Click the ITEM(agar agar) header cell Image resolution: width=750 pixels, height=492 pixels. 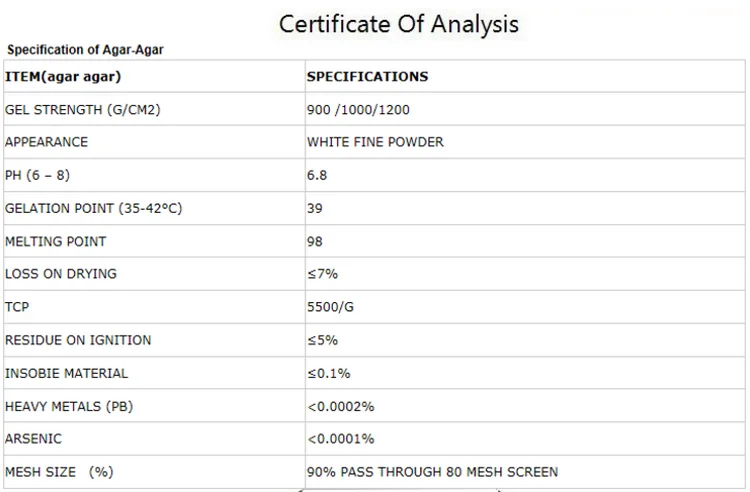(70, 76)
